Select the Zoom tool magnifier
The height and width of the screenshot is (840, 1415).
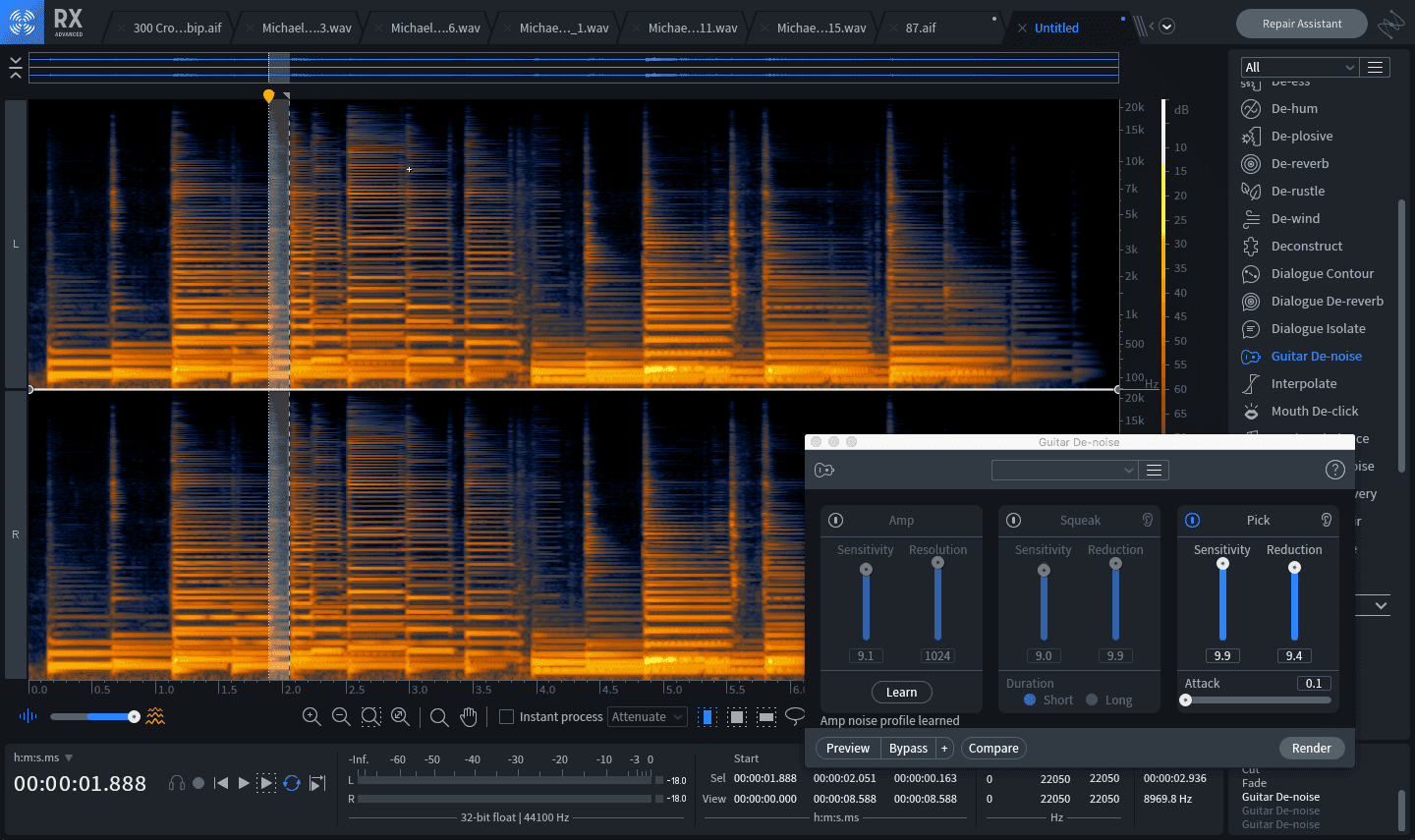click(x=439, y=717)
